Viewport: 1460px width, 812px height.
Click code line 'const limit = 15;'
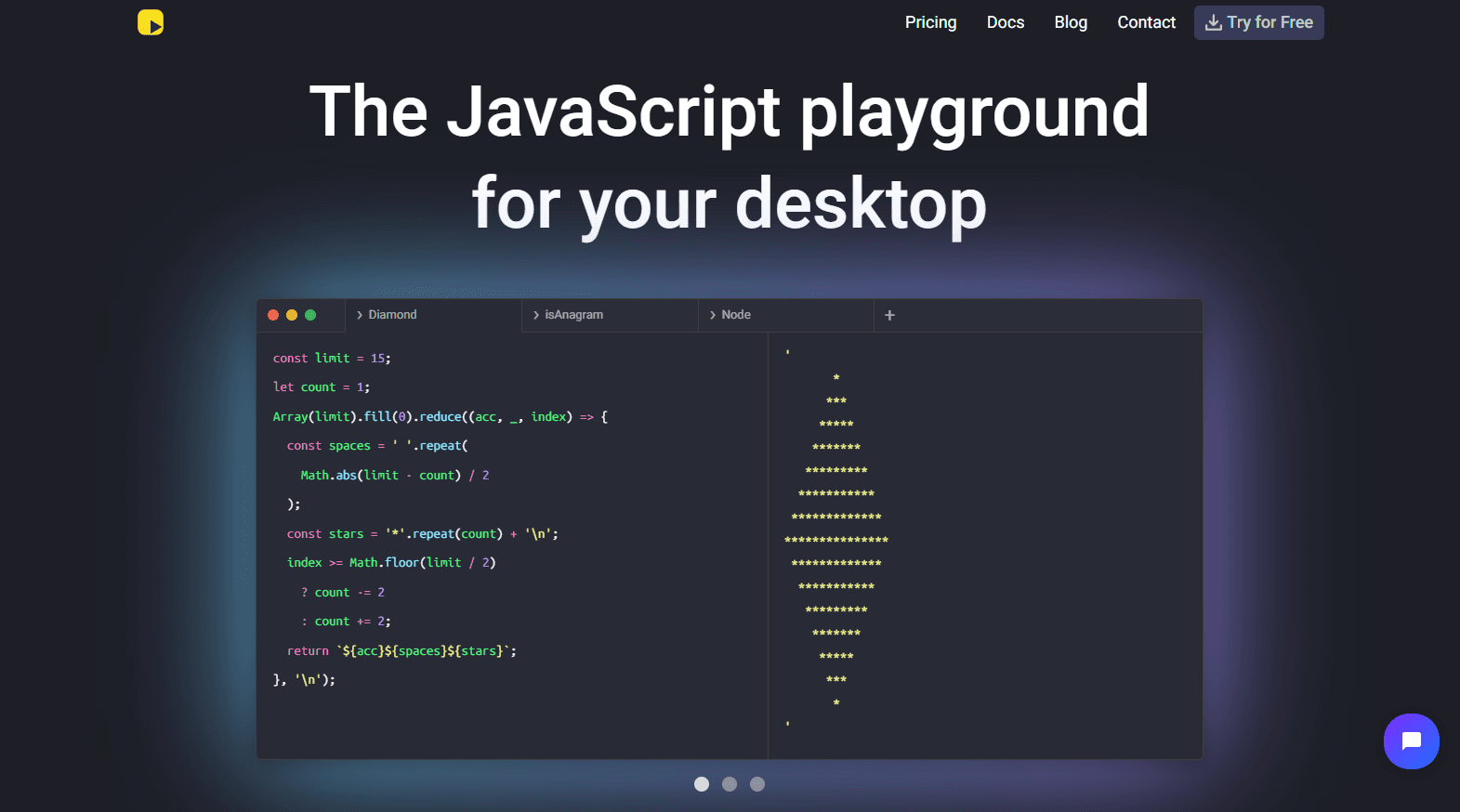point(332,358)
